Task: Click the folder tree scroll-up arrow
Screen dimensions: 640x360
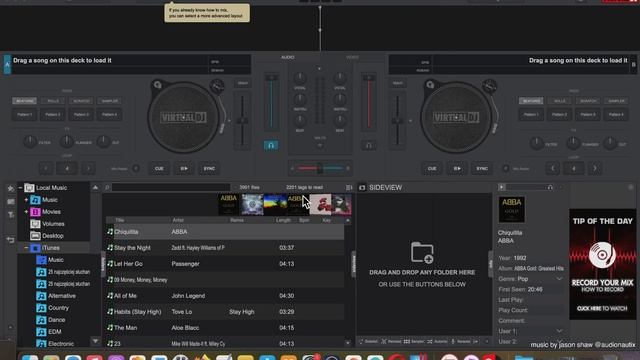Action: pos(96,187)
